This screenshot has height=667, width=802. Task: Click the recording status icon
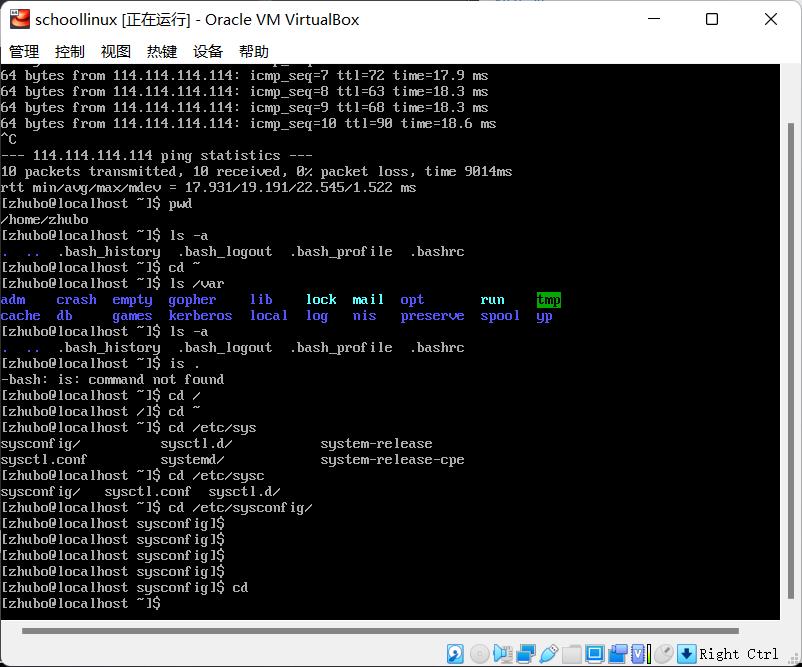point(618,653)
